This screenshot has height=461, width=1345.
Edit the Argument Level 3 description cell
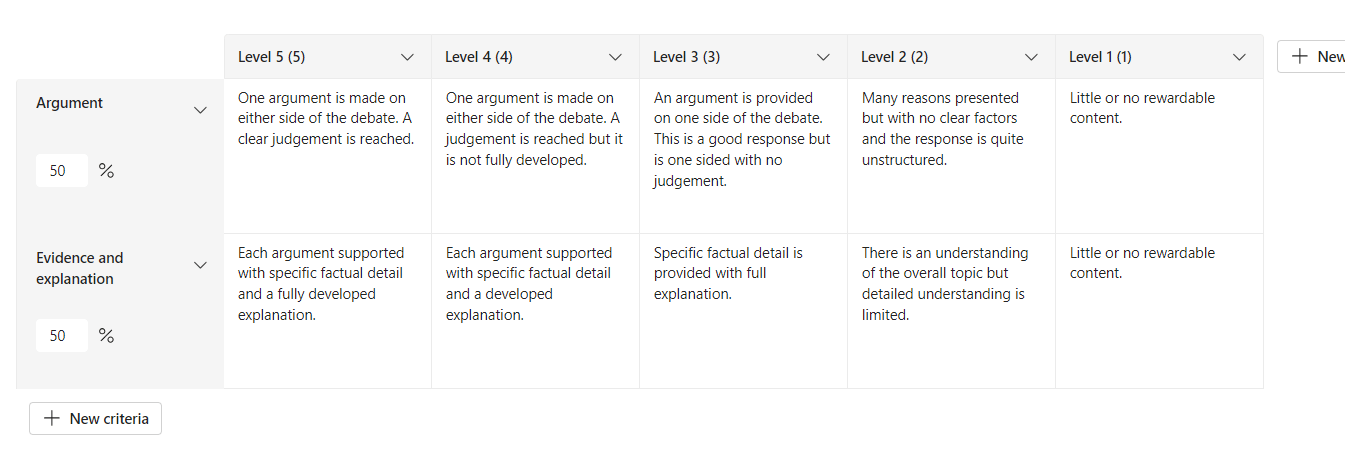point(742,139)
